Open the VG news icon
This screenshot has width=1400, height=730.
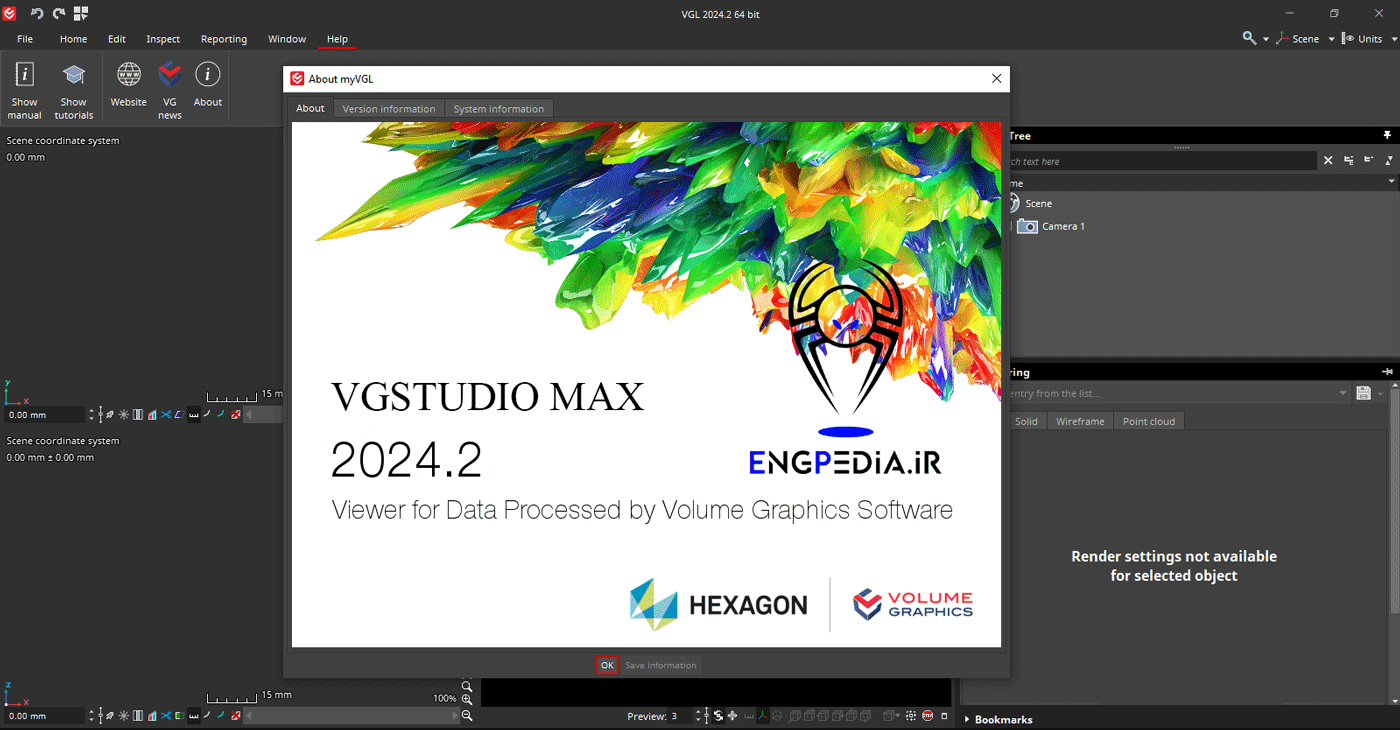coord(170,74)
